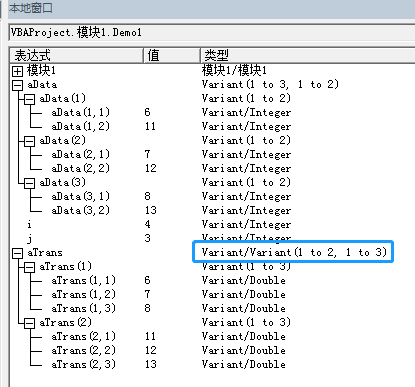Select the aData(2) row

click(63, 140)
